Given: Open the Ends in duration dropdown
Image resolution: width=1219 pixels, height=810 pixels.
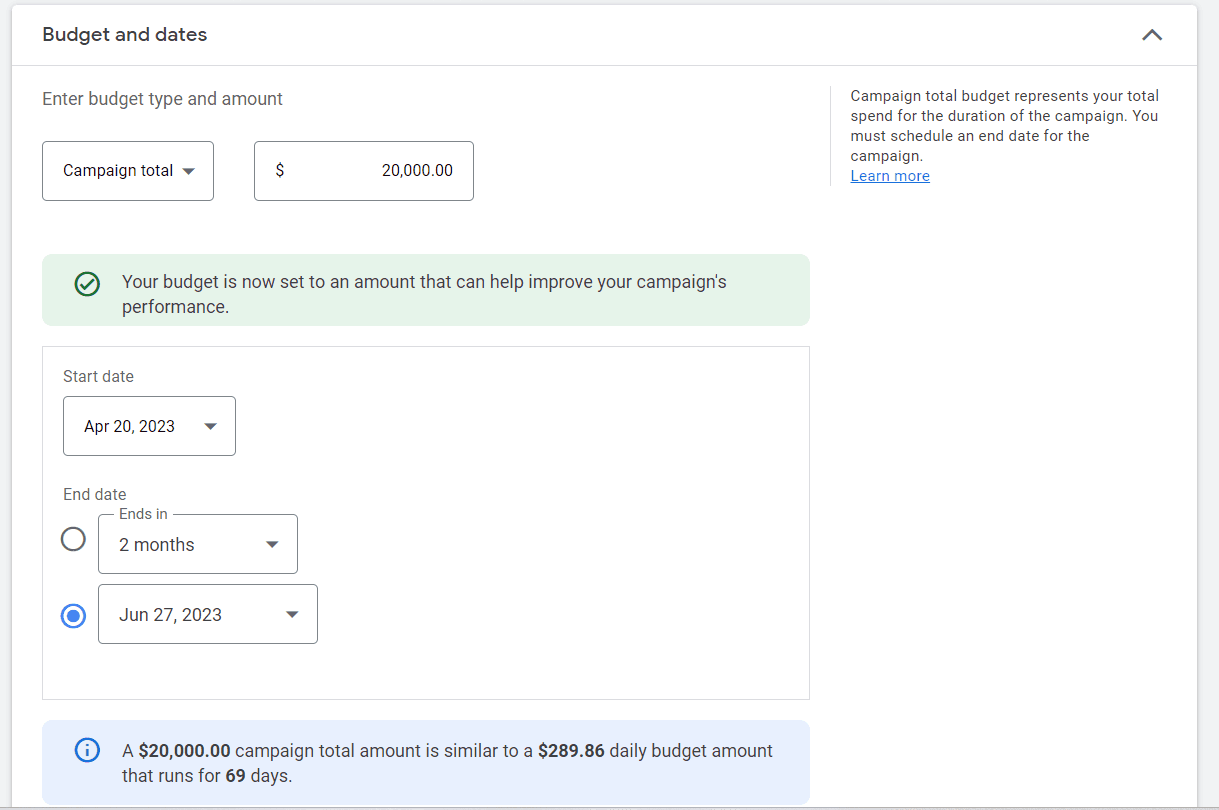Looking at the screenshot, I should 198,543.
